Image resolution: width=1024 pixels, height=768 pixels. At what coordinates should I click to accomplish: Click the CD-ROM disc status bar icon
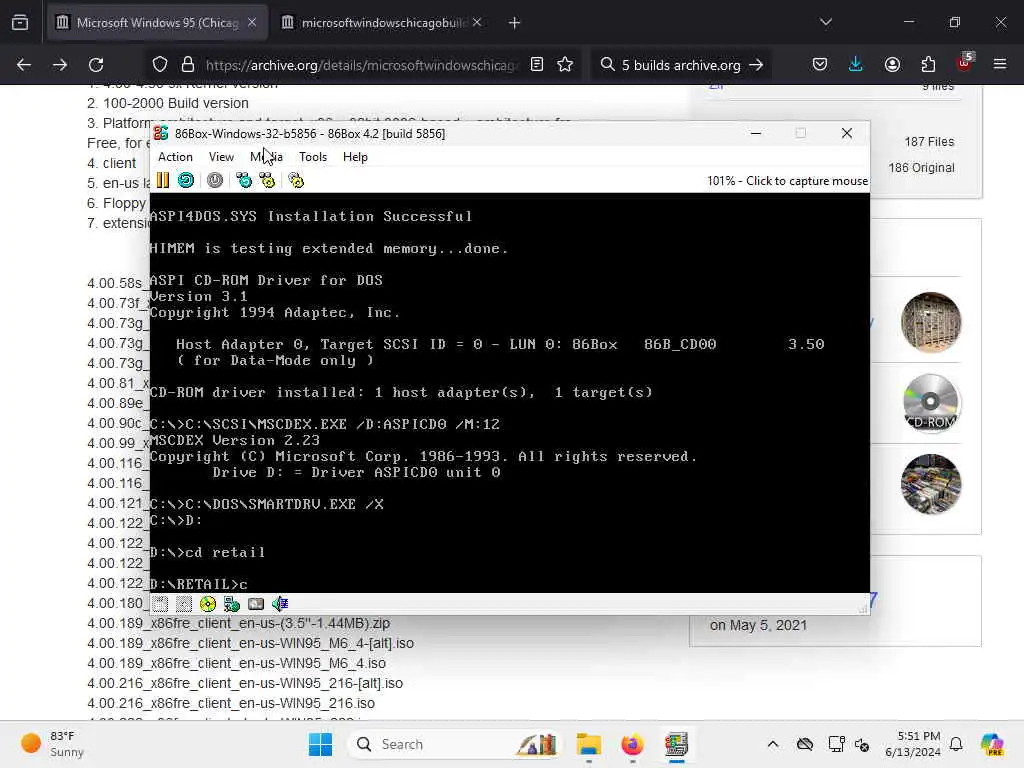click(208, 604)
